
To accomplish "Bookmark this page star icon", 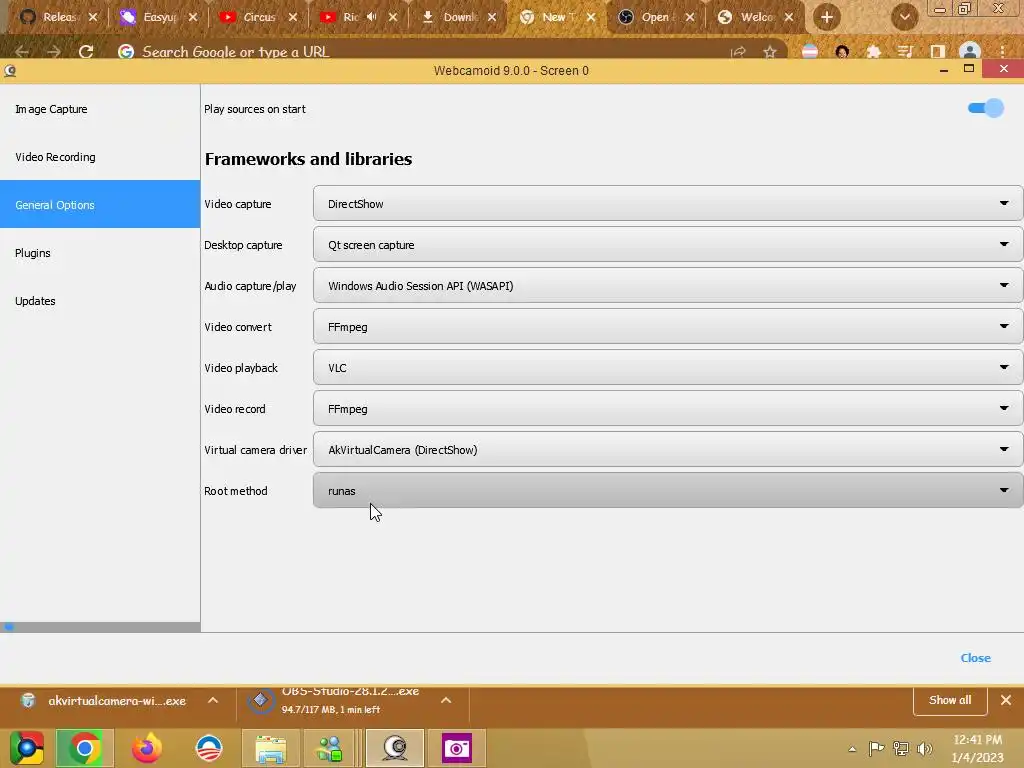I will tap(770, 52).
